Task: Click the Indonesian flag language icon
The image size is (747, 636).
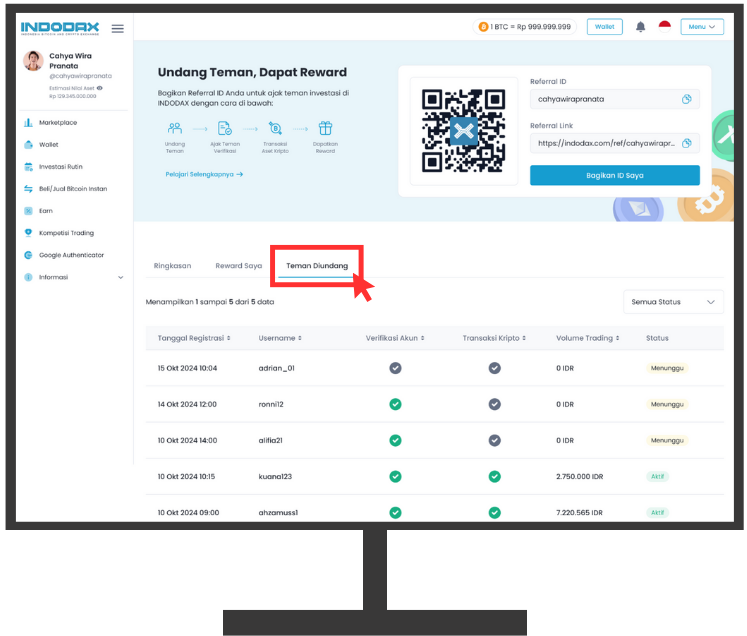Action: coord(665,27)
